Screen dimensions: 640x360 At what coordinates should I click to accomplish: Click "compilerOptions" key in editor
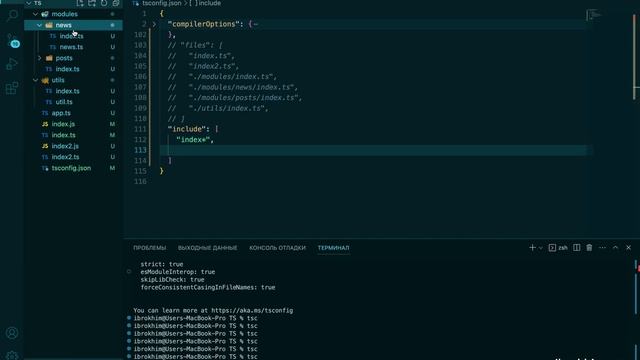(203, 24)
